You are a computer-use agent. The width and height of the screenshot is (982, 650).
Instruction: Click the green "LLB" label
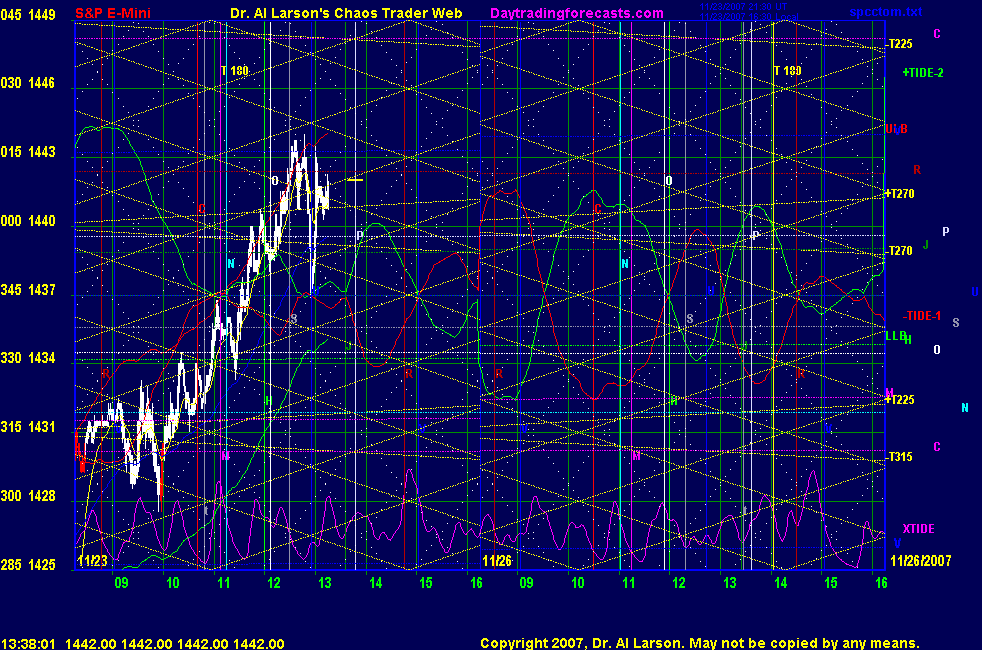(896, 336)
